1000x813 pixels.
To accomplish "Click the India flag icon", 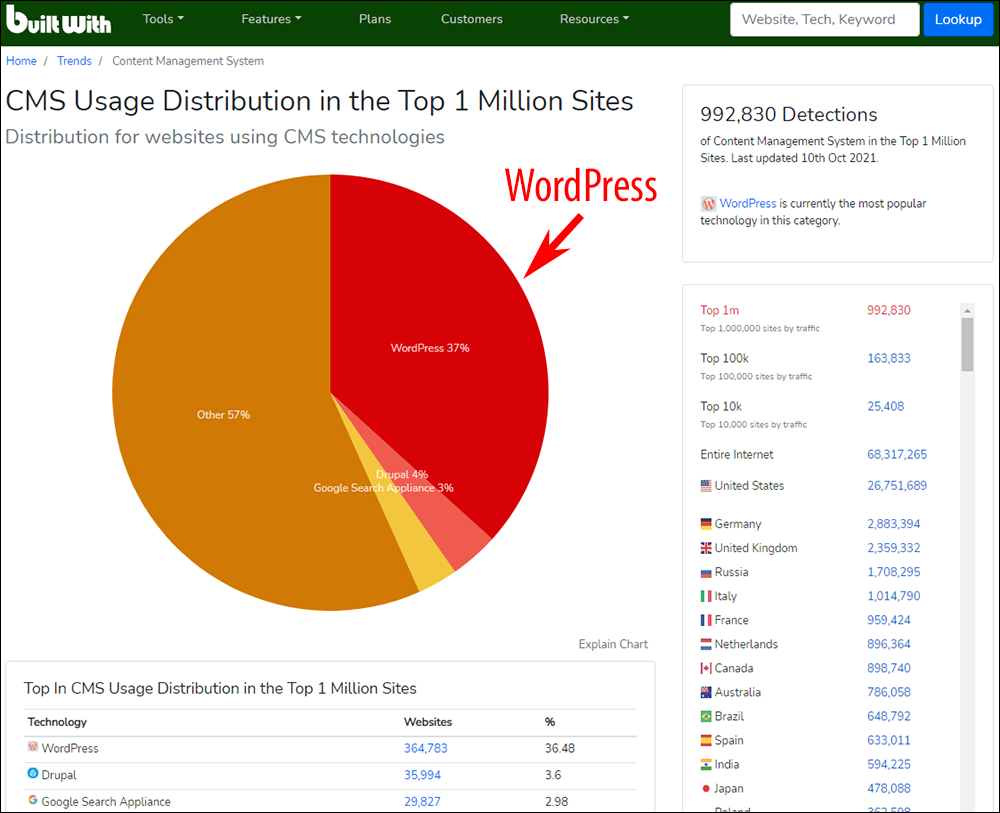I will [x=706, y=765].
